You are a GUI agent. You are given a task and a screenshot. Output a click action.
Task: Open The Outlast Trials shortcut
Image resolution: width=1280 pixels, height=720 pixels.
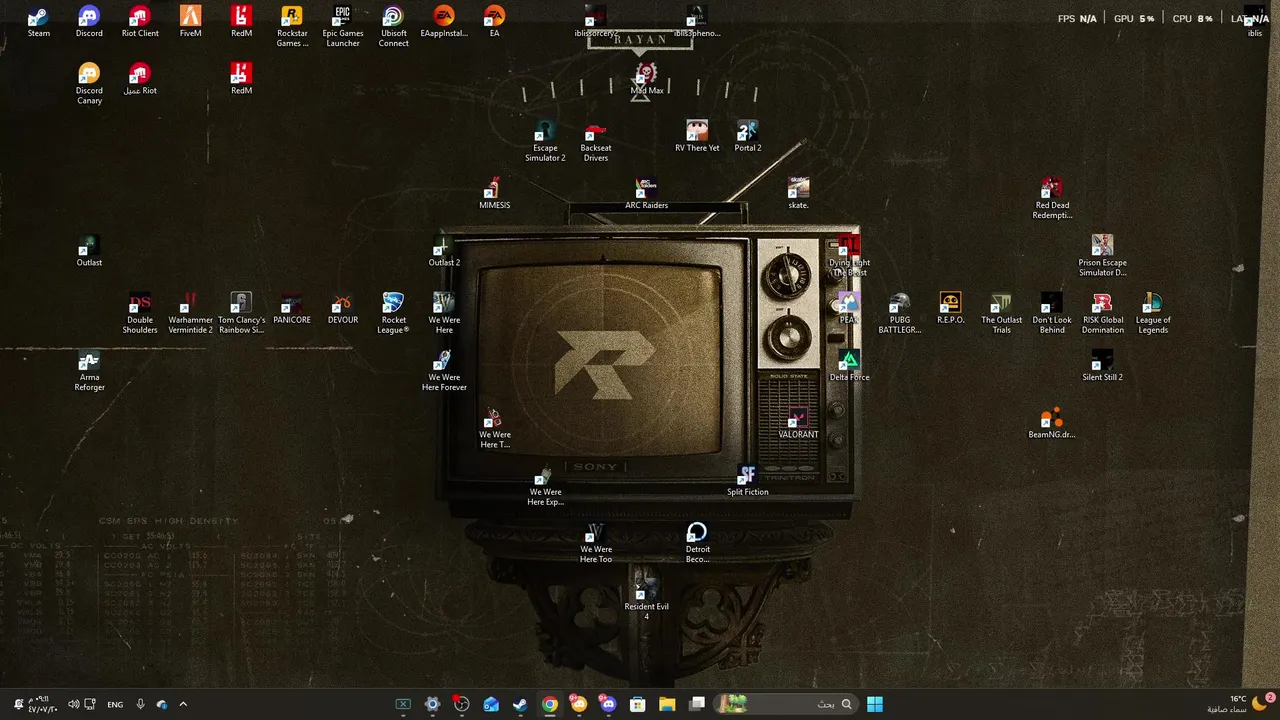pyautogui.click(x=1001, y=314)
